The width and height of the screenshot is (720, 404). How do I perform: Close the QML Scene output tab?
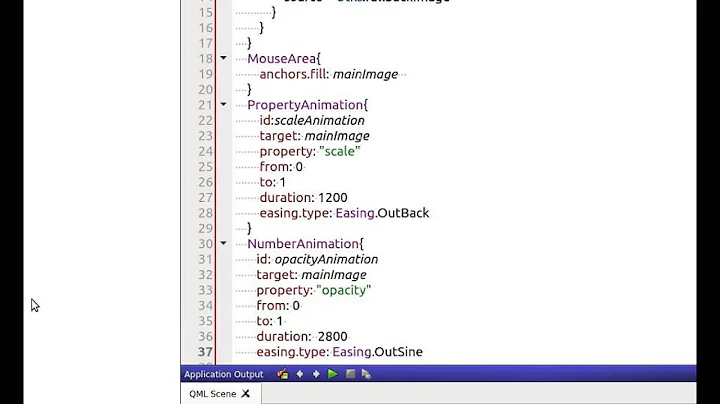[x=246, y=394]
